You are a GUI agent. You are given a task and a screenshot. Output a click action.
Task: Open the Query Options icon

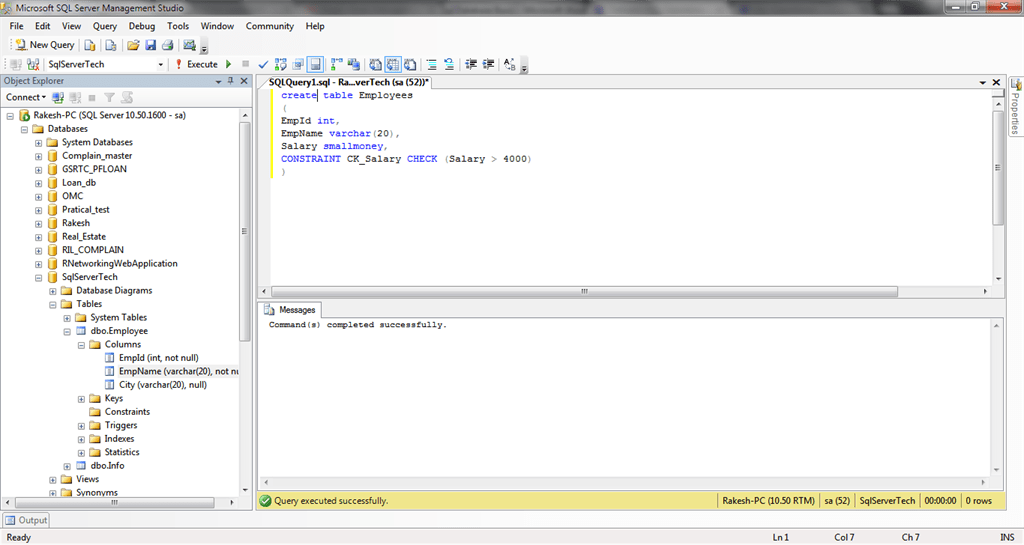click(298, 64)
